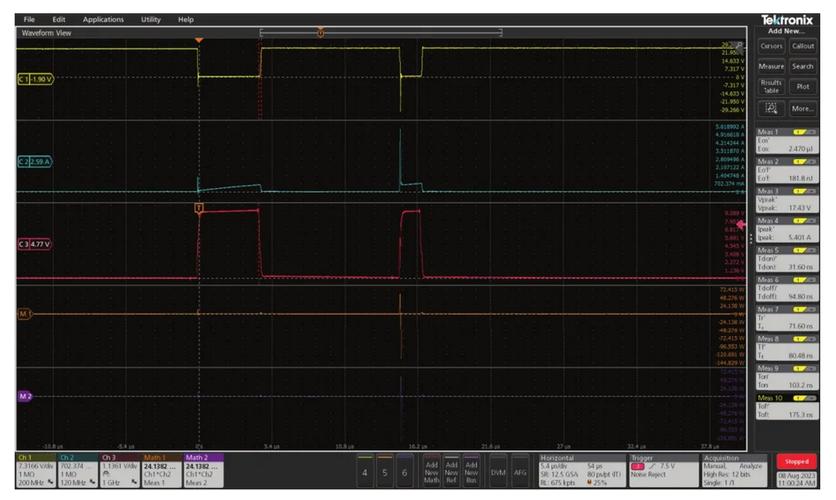Select the M1 math waveform handle
Screen dimensions: 836x500
point(25,314)
